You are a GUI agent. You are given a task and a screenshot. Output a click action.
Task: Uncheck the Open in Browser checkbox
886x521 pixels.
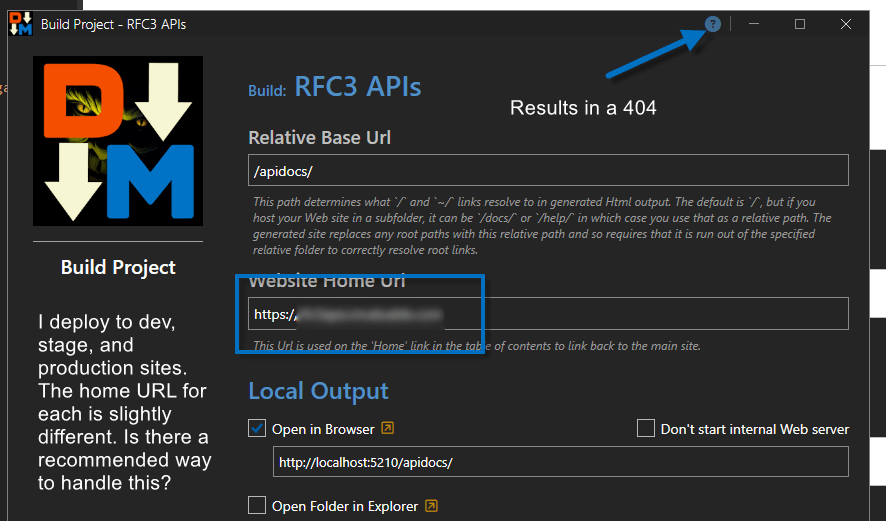click(x=257, y=429)
